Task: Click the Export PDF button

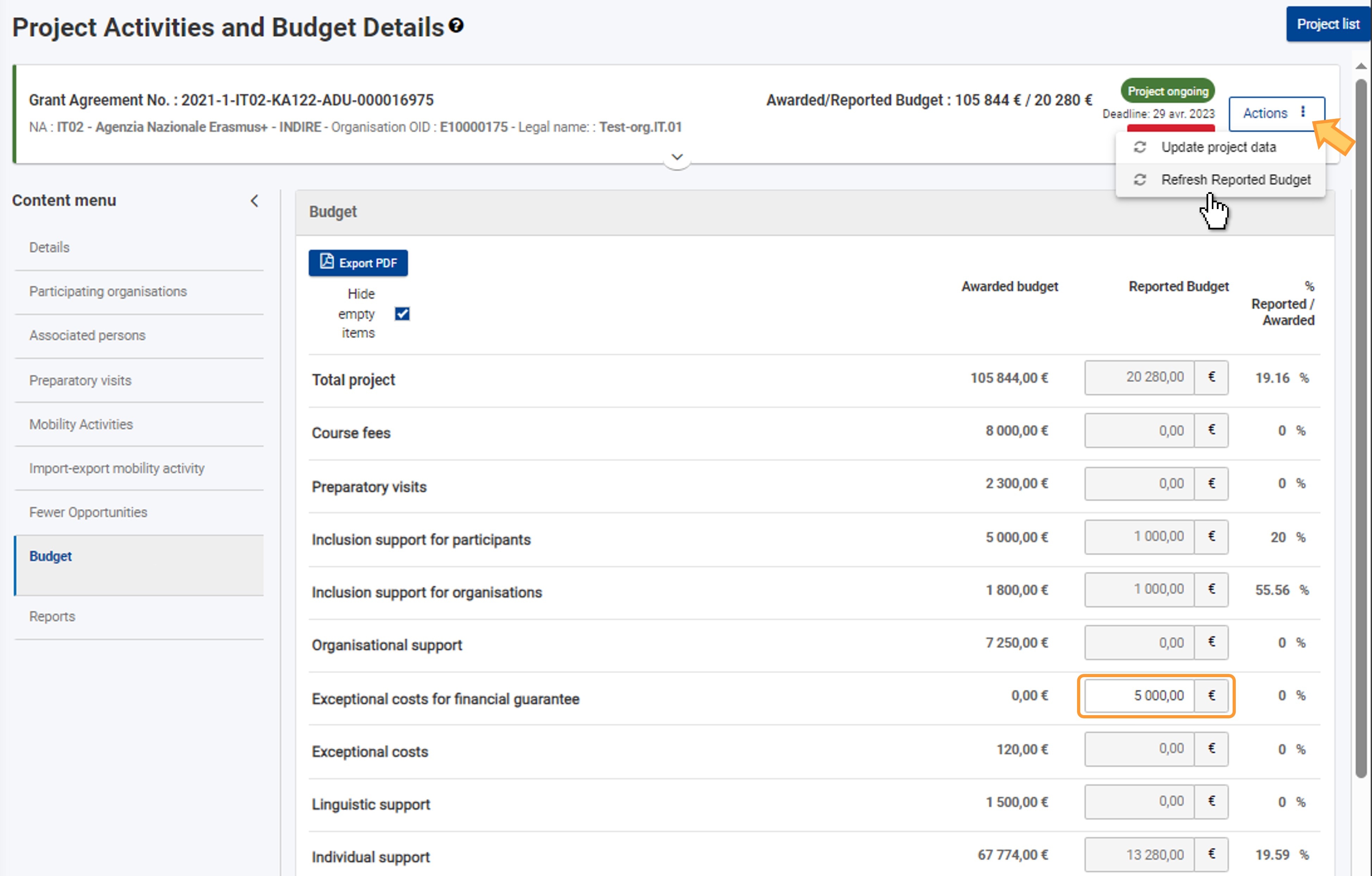Action: tap(358, 263)
